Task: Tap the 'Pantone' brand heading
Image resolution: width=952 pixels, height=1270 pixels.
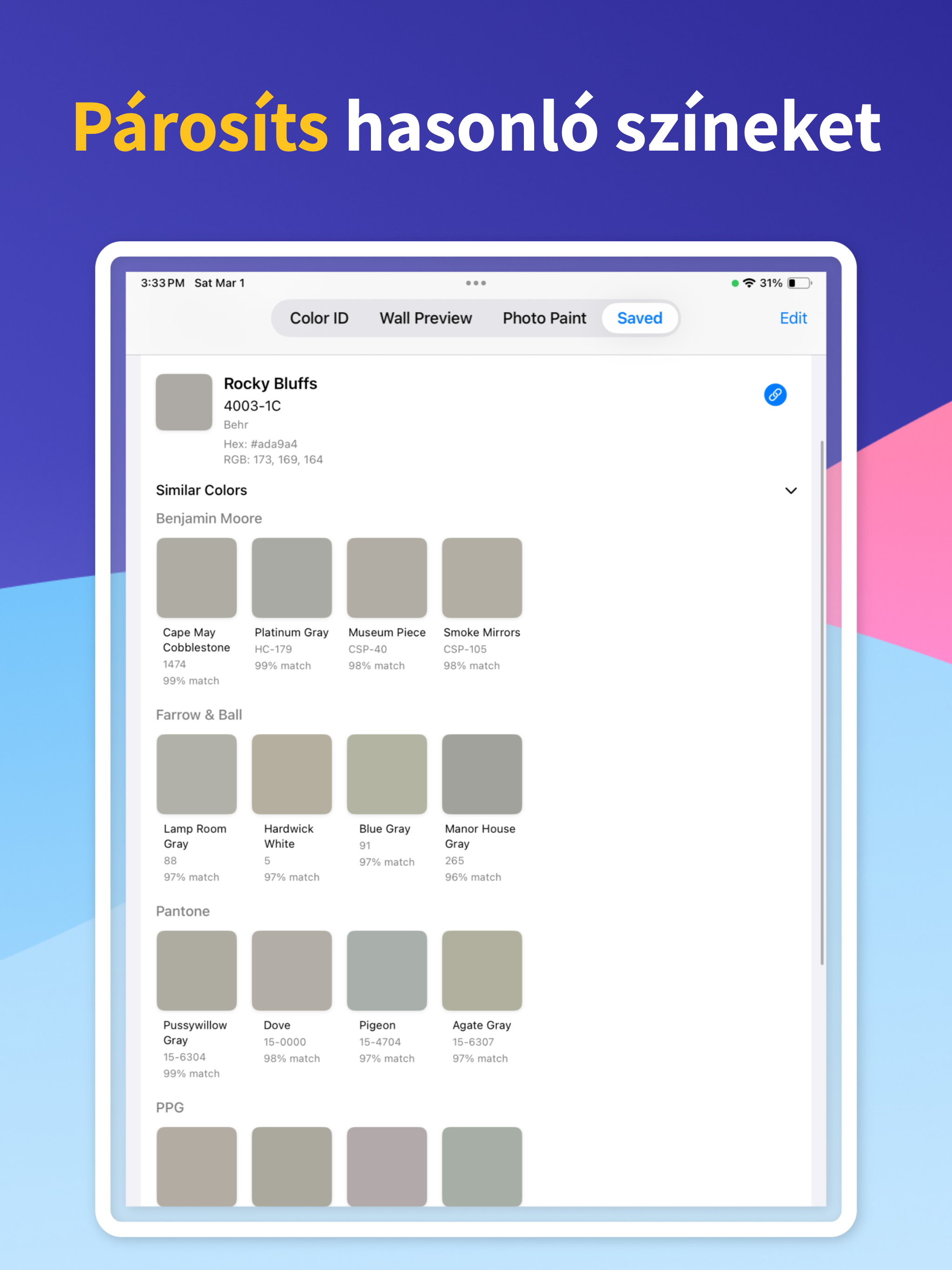Action: coord(183,911)
